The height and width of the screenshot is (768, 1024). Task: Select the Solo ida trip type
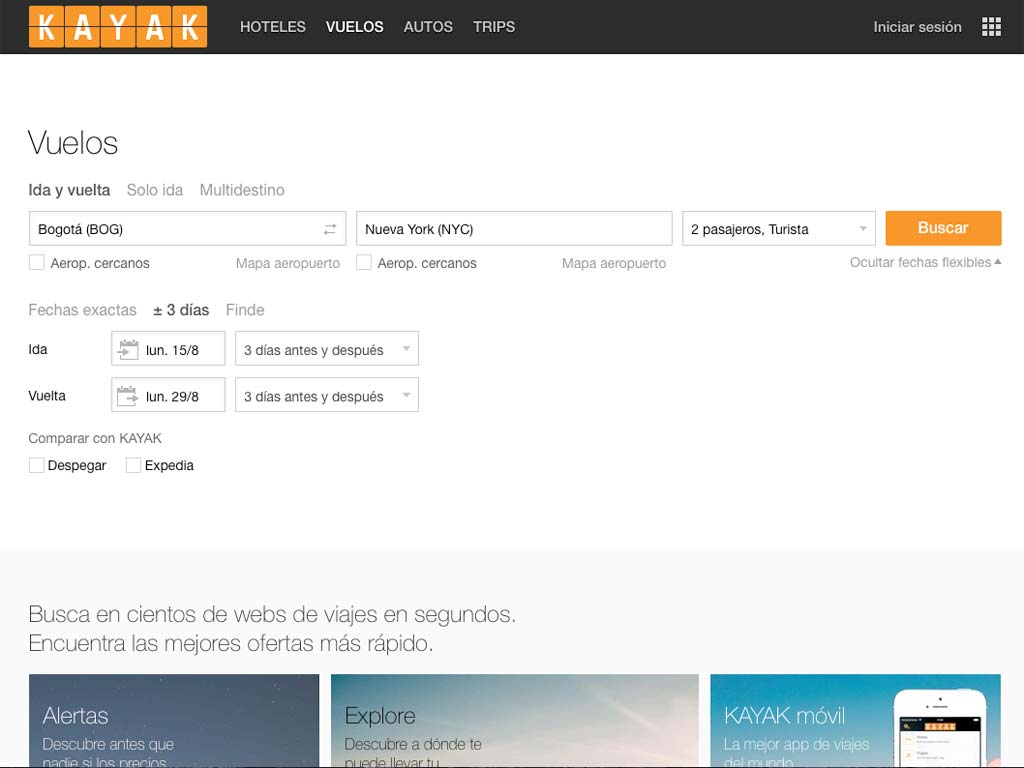click(x=154, y=189)
